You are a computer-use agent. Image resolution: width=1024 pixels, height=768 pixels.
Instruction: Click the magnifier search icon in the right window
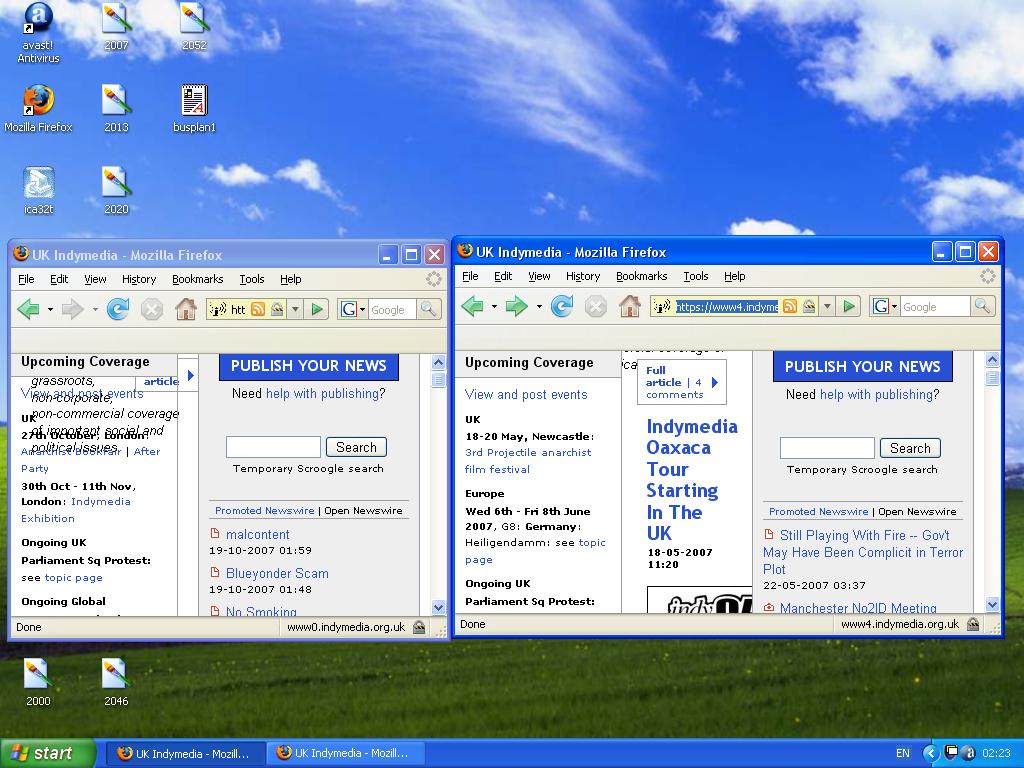pos(983,306)
